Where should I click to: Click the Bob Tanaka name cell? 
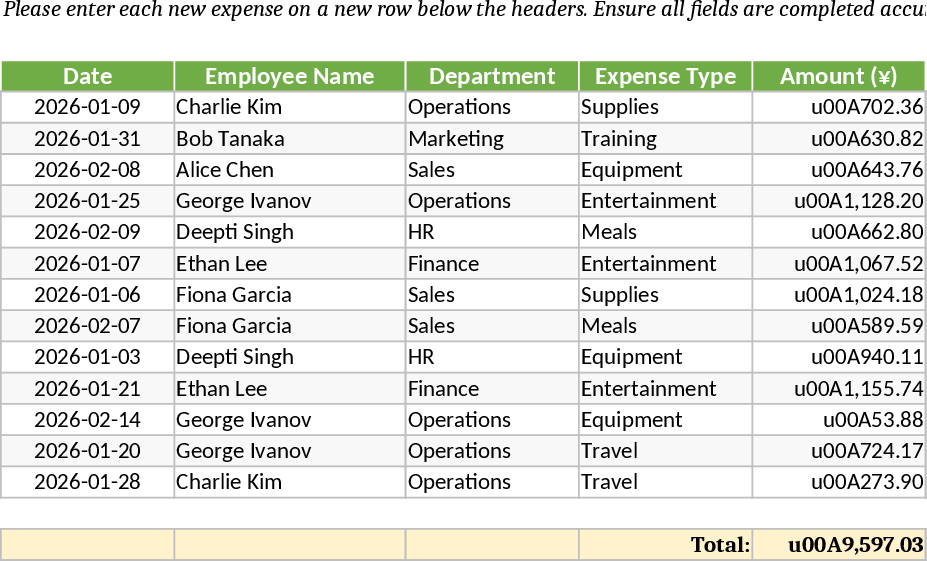point(289,138)
